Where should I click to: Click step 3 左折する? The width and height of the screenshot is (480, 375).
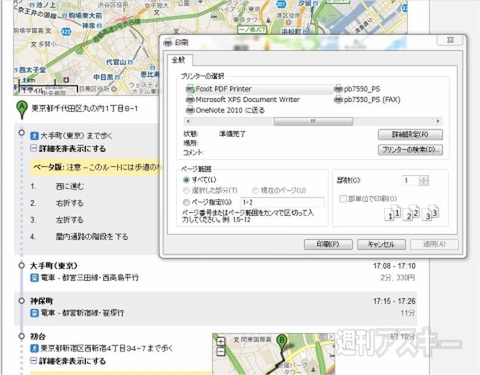70,220
